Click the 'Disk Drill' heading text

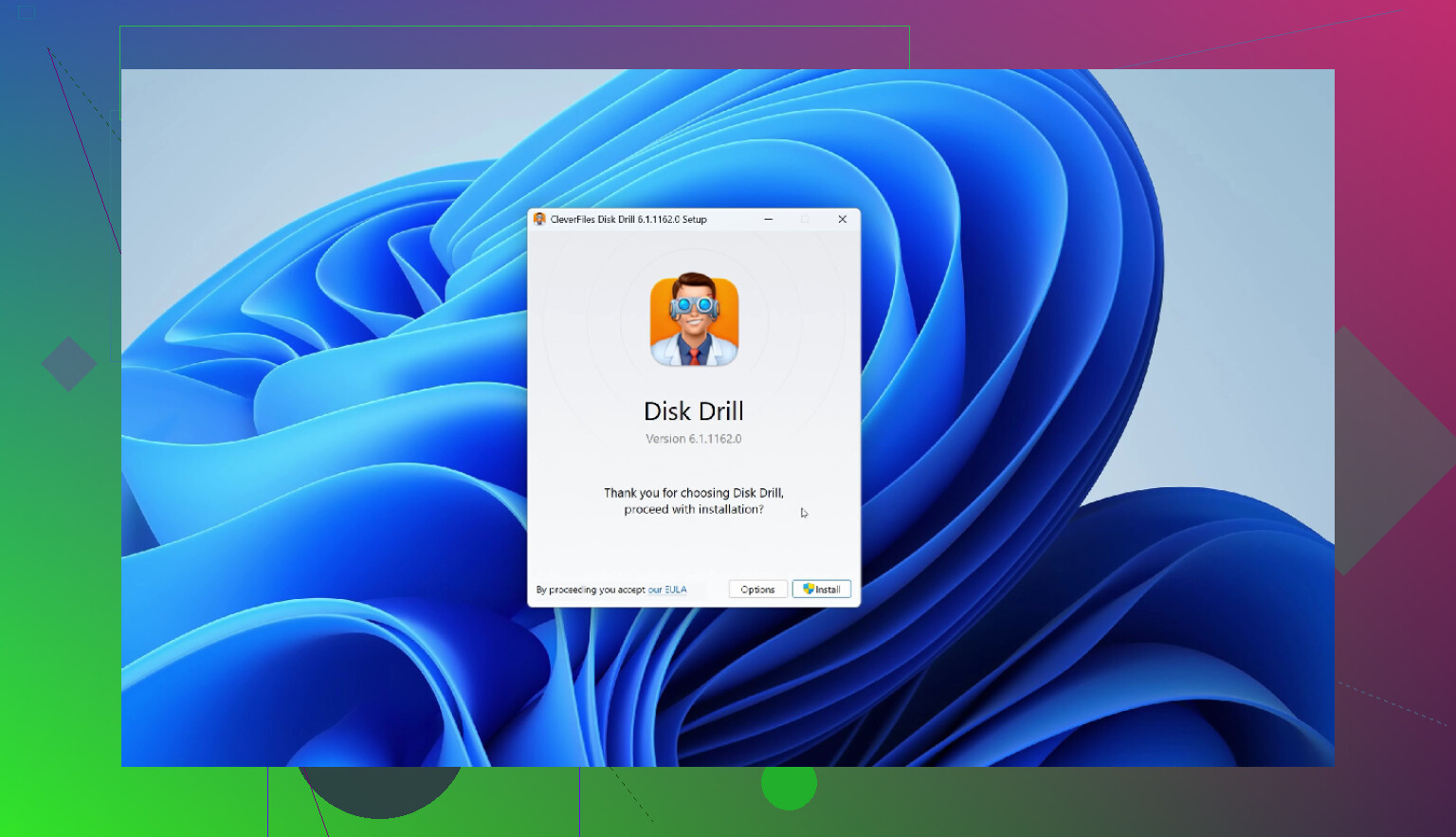[694, 411]
